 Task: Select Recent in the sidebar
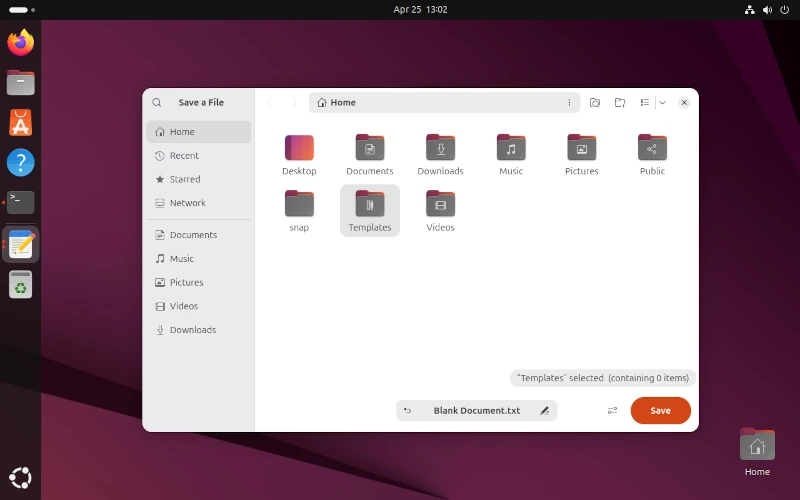click(x=184, y=156)
